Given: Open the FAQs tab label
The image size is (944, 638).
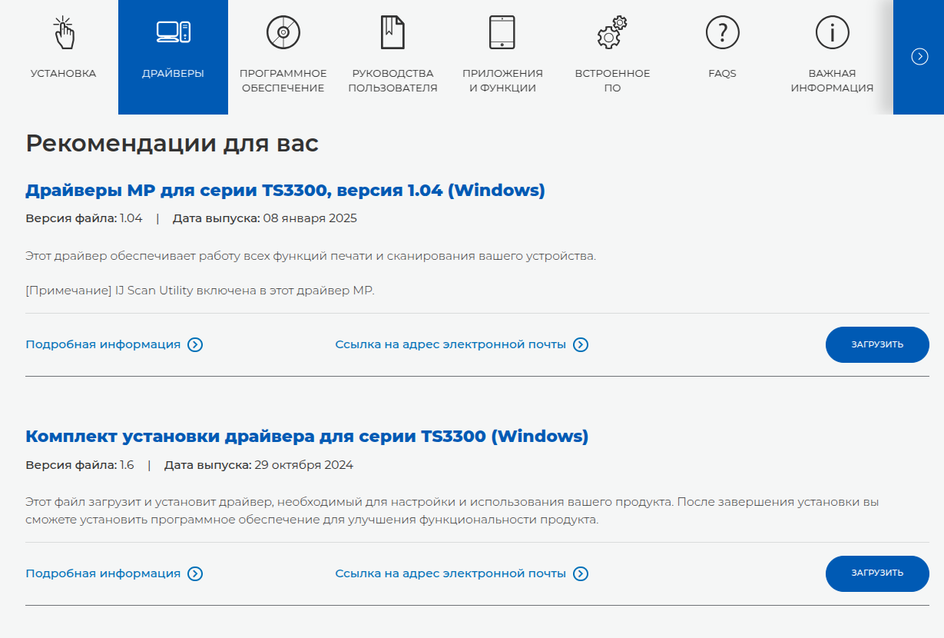Looking at the screenshot, I should 722,73.
